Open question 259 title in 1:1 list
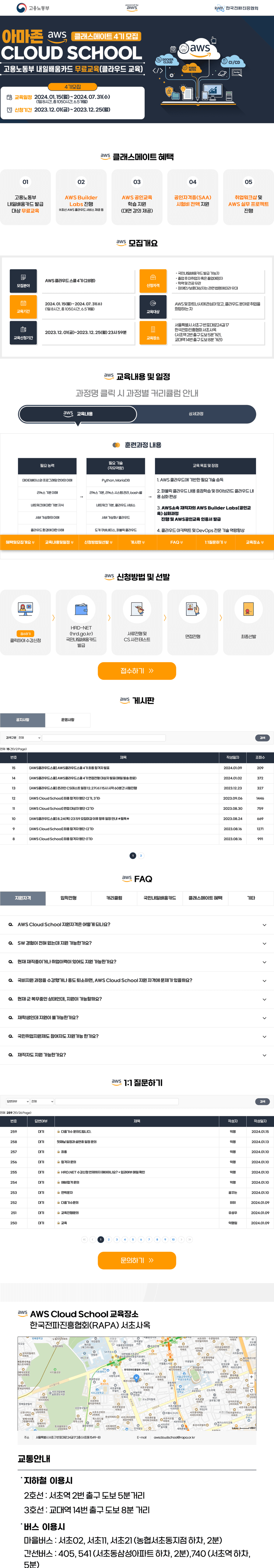 point(76,1132)
